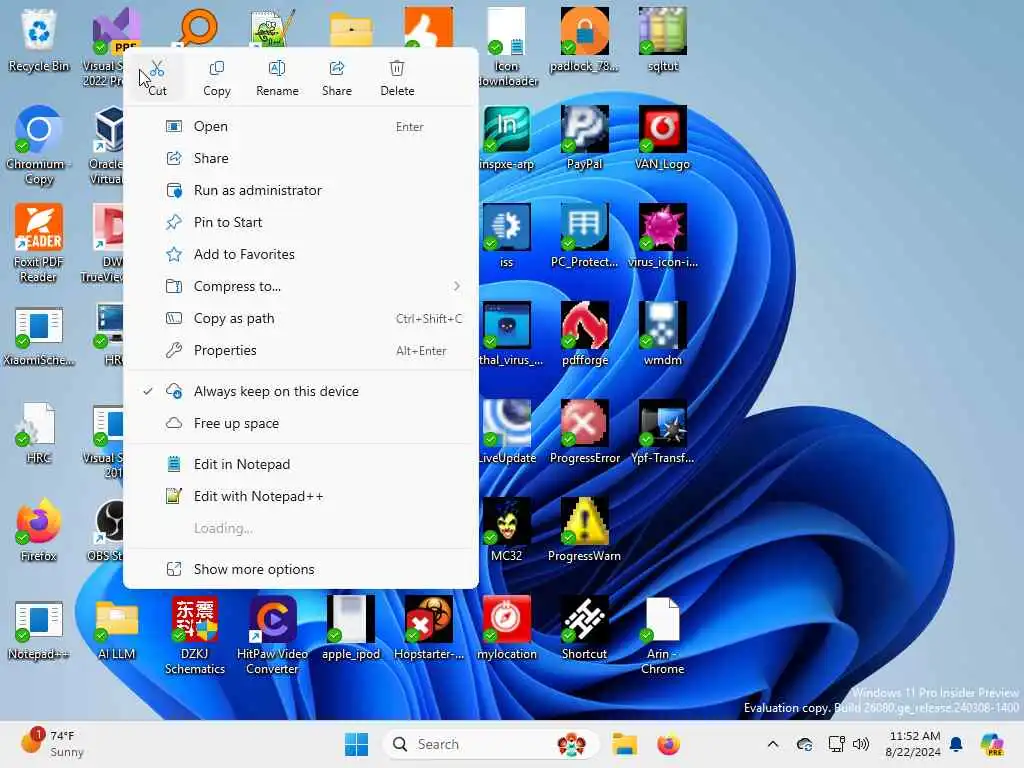This screenshot has height=768, width=1024.
Task: Choose the Share menu entry below Open
Action: [x=301, y=159]
